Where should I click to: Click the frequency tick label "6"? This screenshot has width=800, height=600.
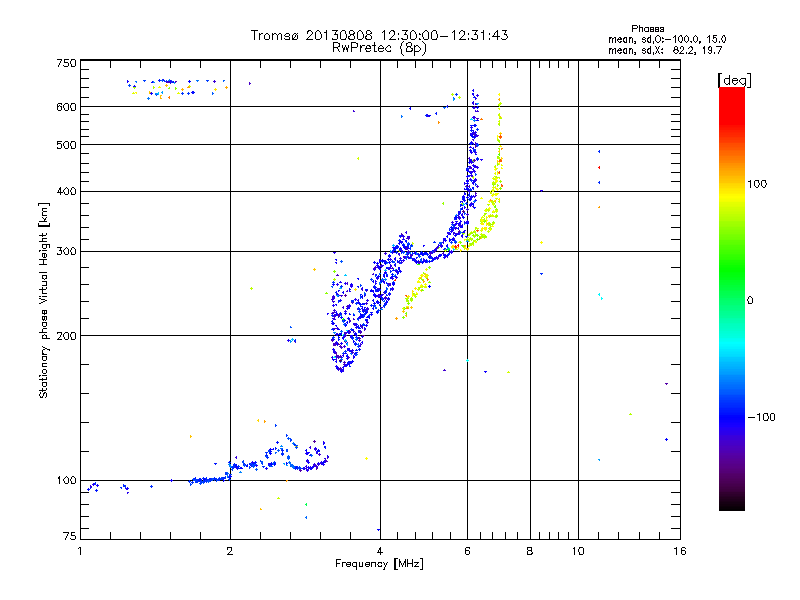click(x=467, y=551)
